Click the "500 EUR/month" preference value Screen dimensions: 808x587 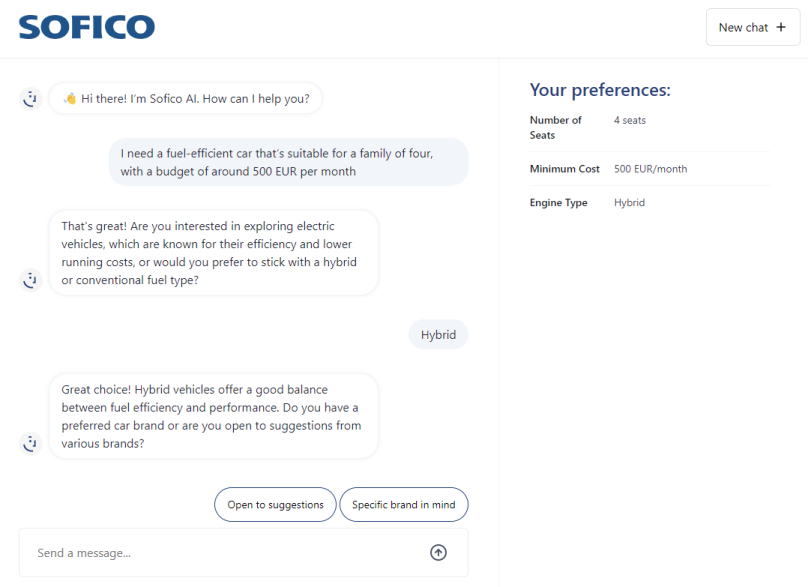[650, 169]
